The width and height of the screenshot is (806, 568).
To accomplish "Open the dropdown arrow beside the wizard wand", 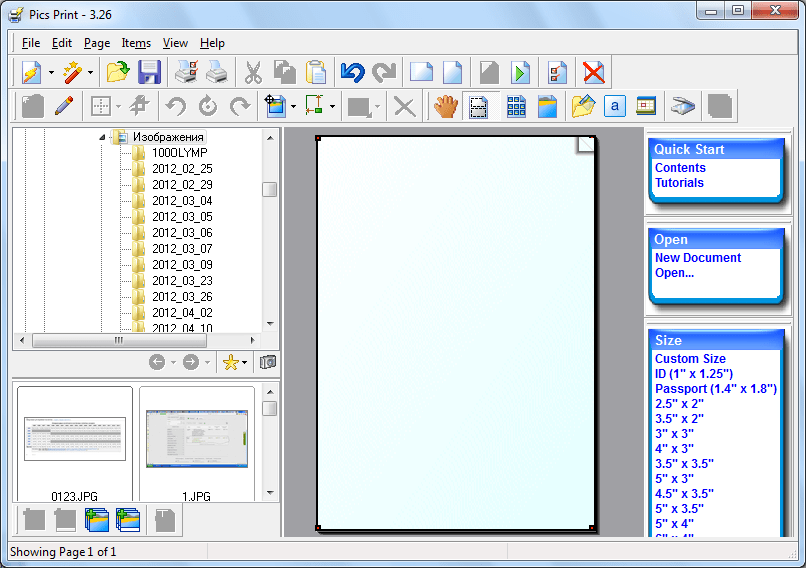I will (x=90, y=73).
